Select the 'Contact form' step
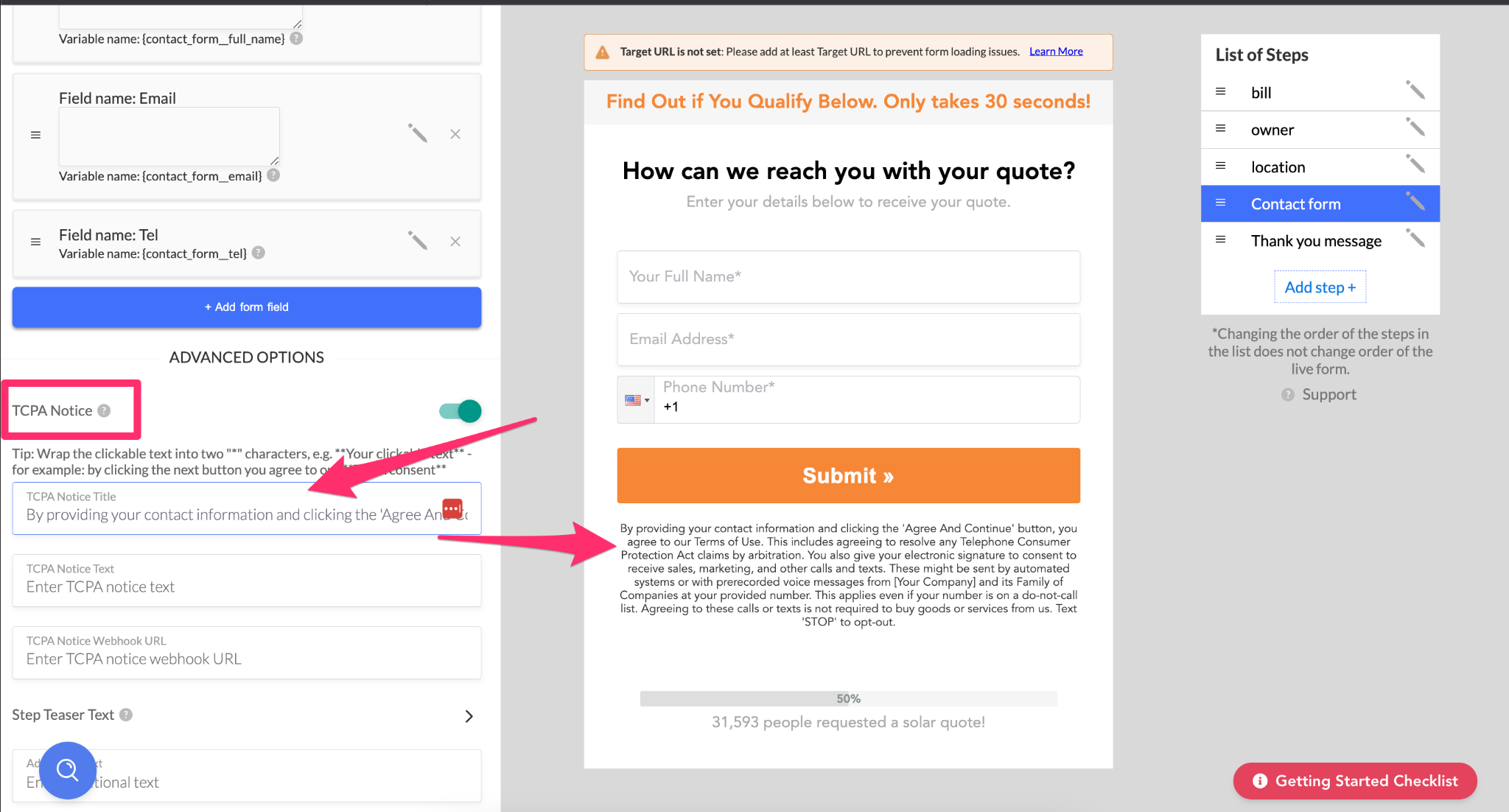Screen dimensions: 1509x812 click(x=1295, y=204)
